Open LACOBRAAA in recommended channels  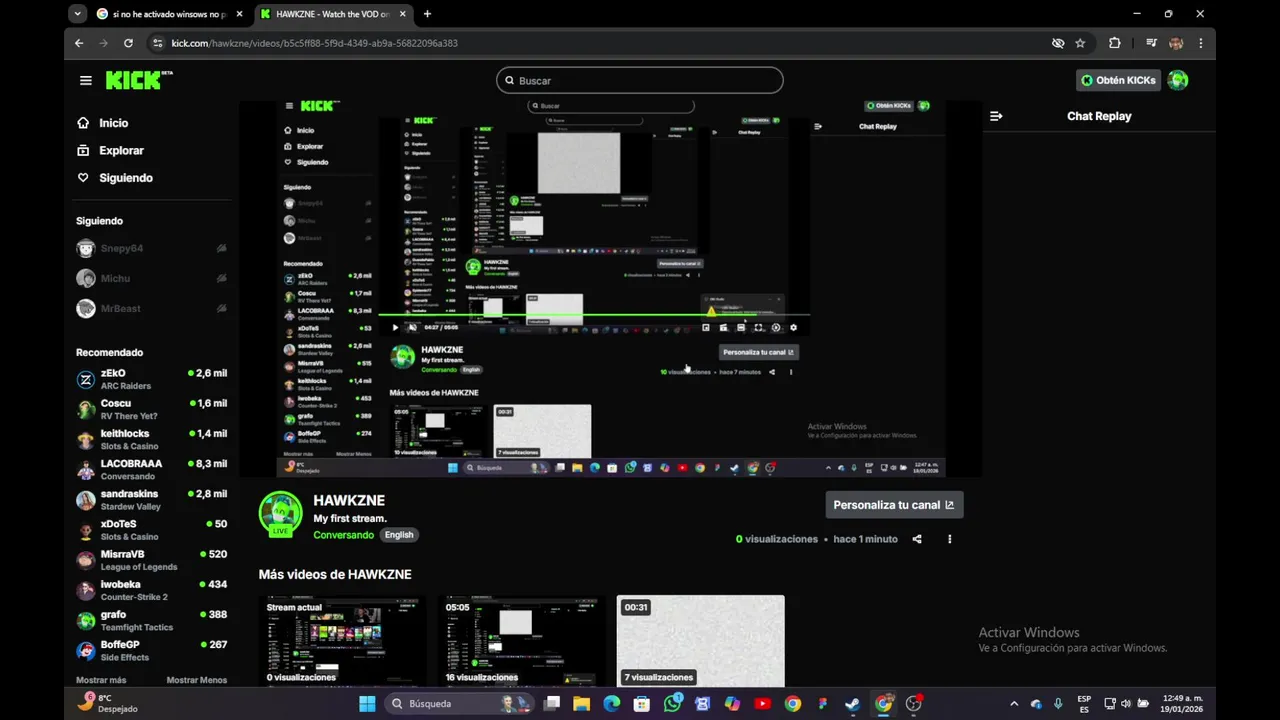tap(152, 470)
